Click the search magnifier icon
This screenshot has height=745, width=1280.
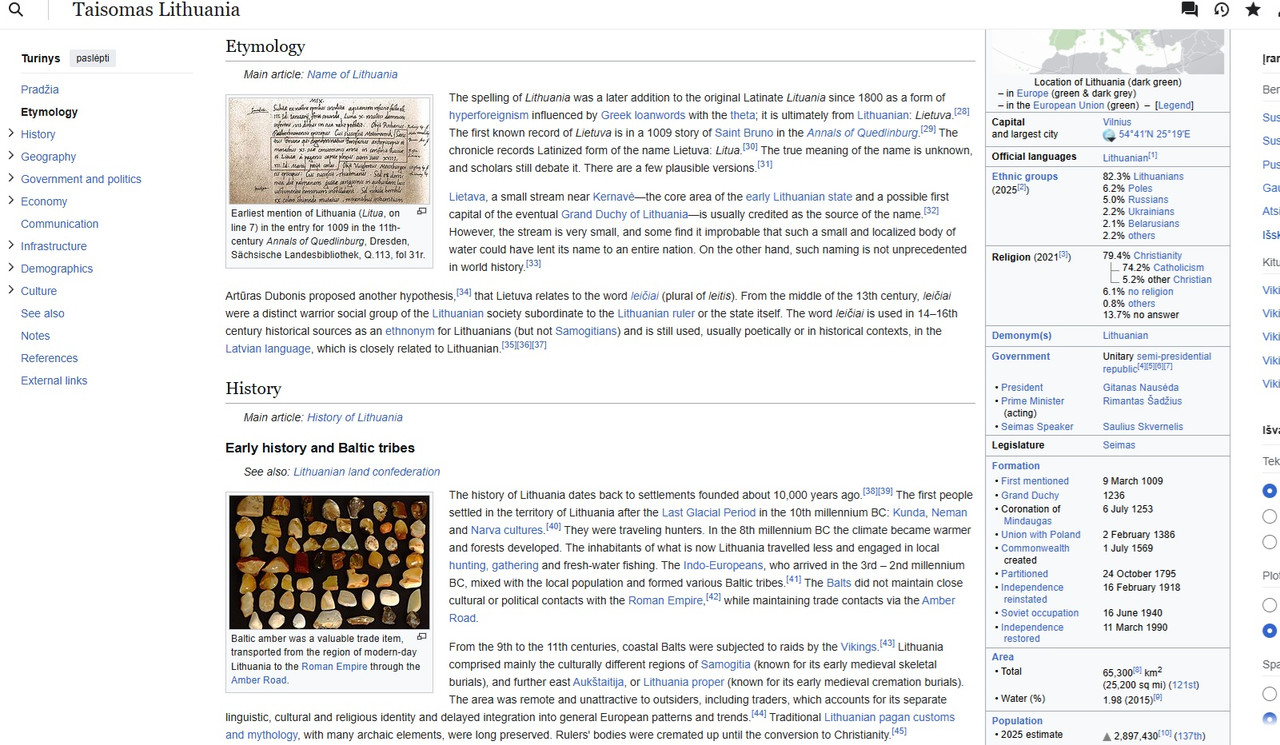[x=16, y=10]
